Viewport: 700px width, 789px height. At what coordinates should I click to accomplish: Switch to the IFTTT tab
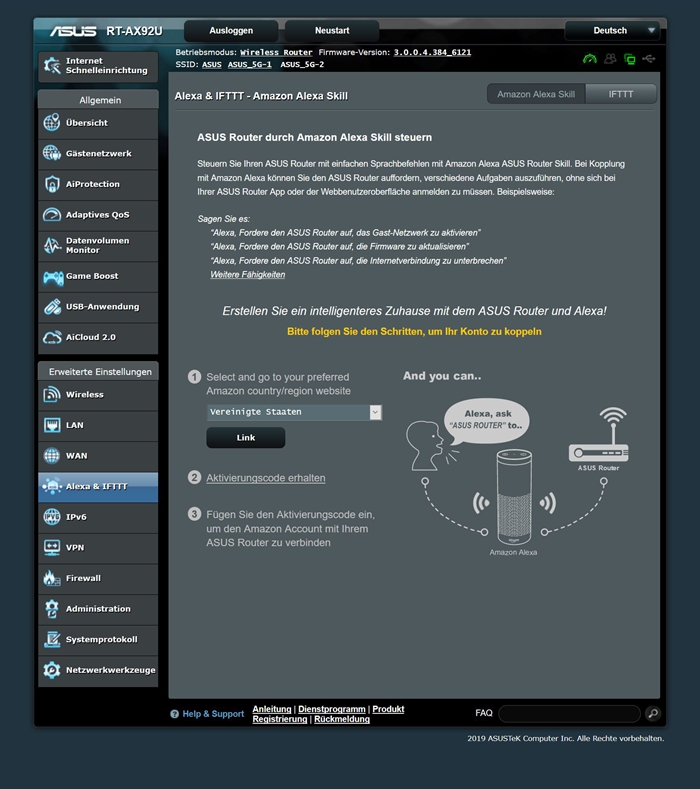click(x=621, y=94)
